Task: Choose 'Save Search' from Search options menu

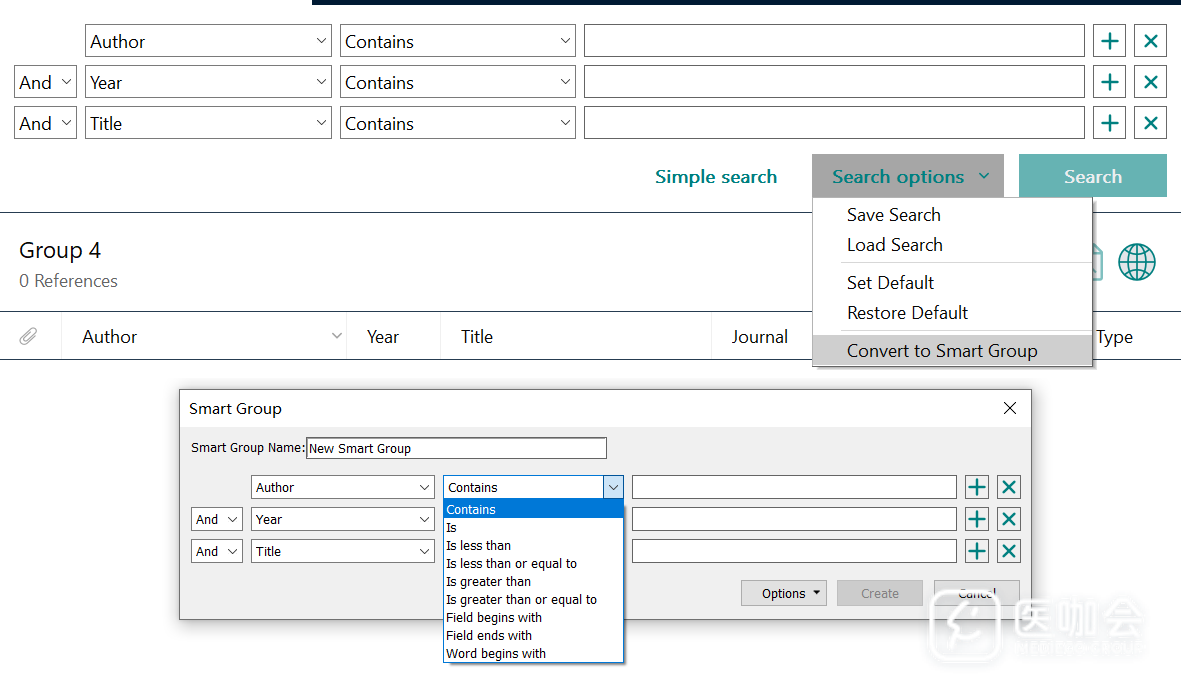Action: [893, 215]
